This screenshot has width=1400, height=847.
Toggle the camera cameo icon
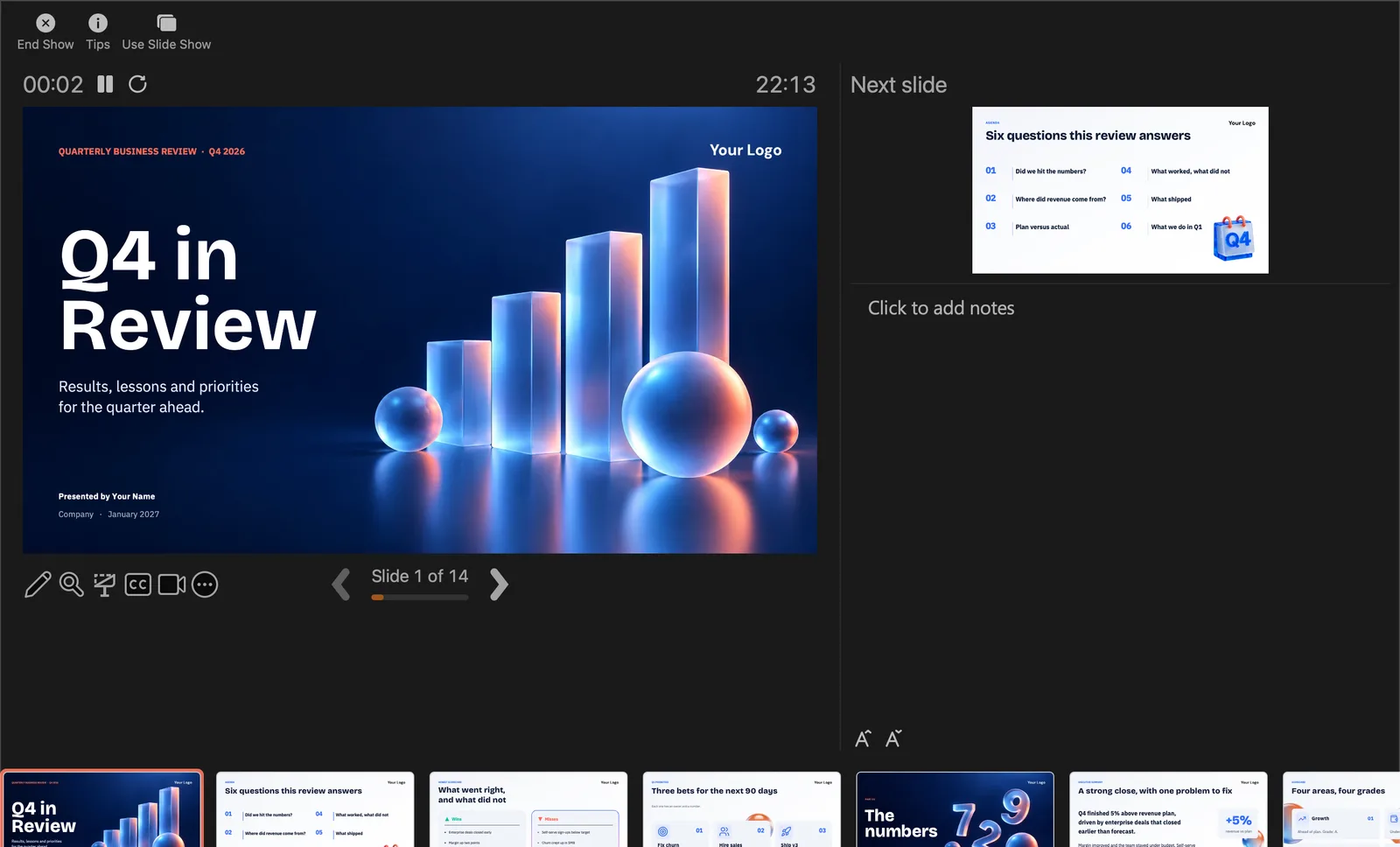pyautogui.click(x=171, y=584)
